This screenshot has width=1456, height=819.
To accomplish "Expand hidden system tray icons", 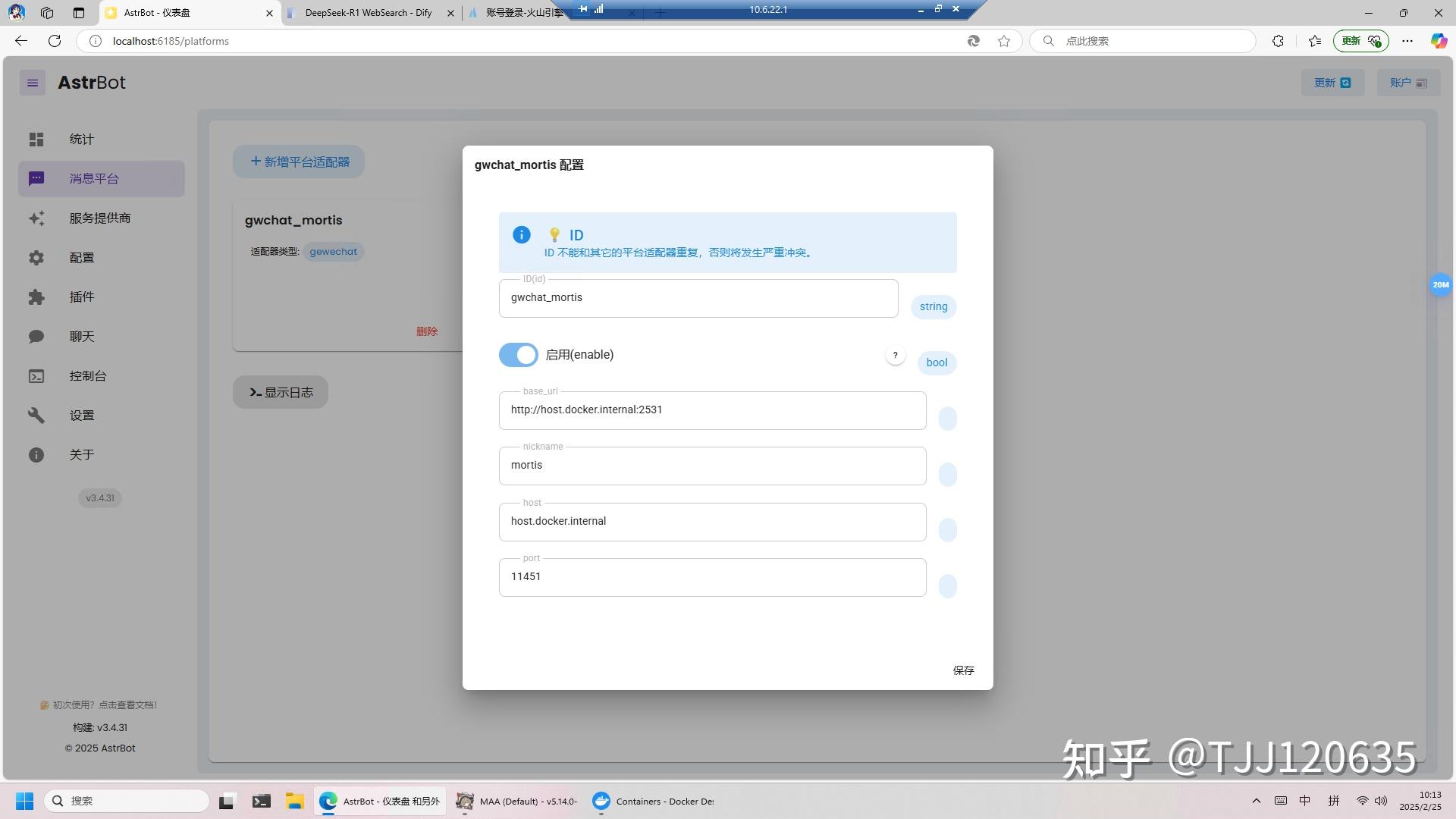I will (1256, 800).
